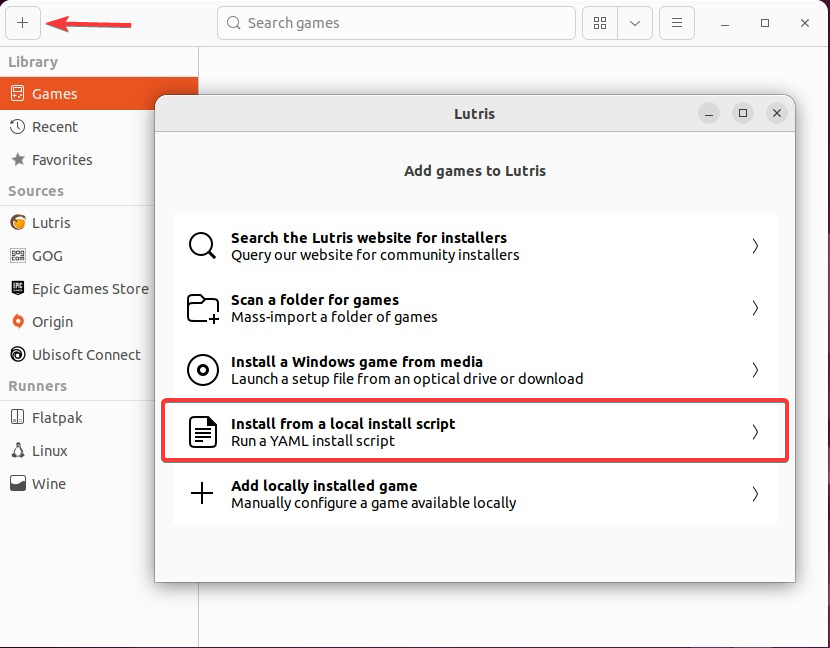The height and width of the screenshot is (648, 830).
Task: Select GOG source in sidebar
Action: (47, 256)
